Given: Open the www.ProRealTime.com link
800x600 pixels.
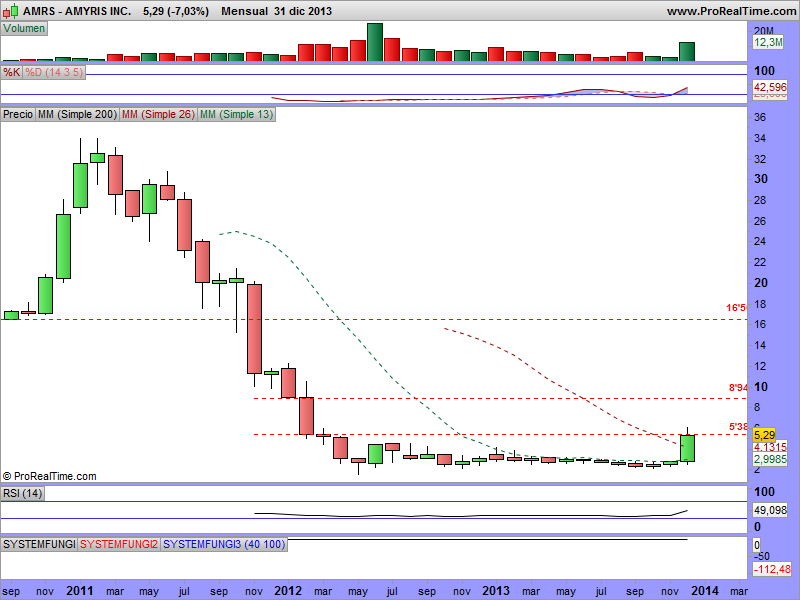Looking at the screenshot, I should click(x=731, y=11).
